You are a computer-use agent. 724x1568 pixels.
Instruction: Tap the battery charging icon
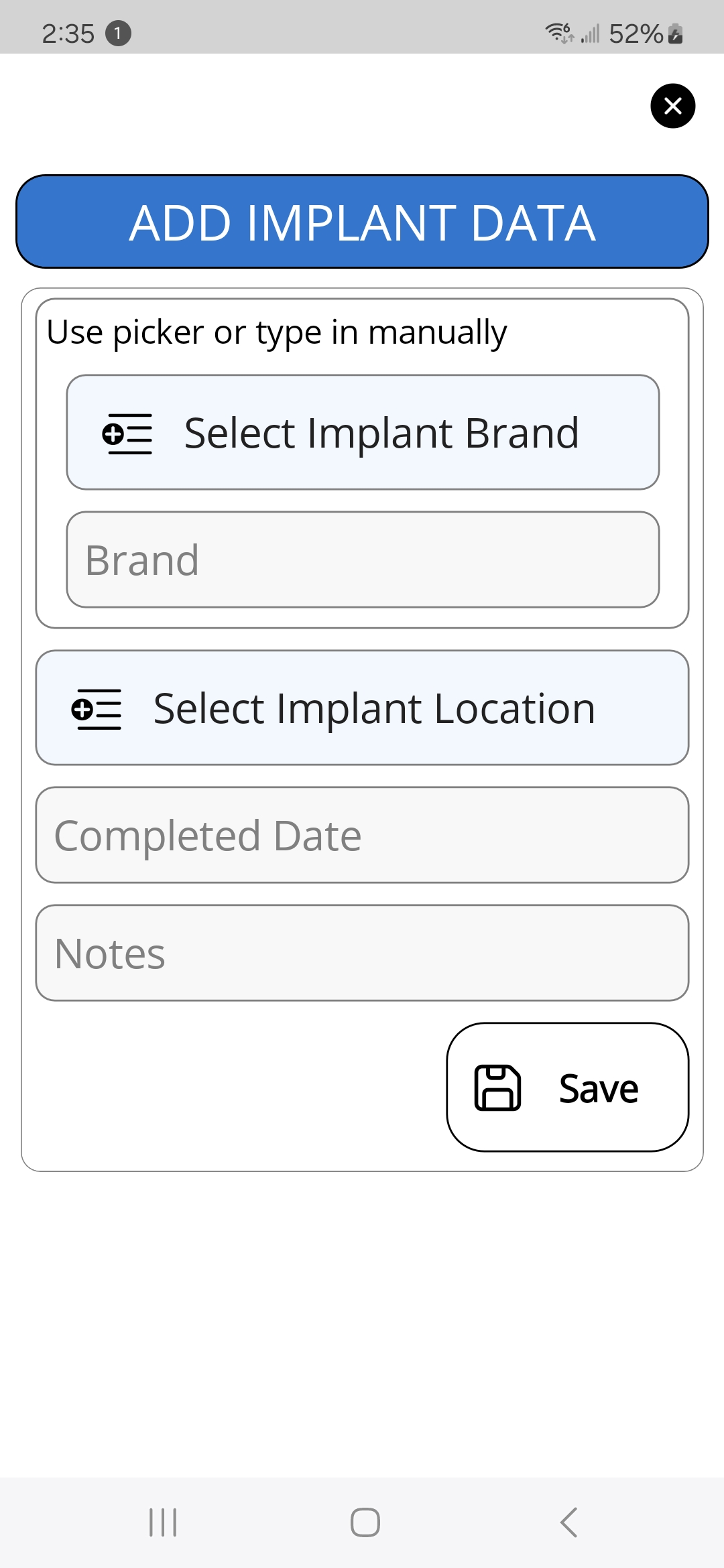(x=676, y=33)
